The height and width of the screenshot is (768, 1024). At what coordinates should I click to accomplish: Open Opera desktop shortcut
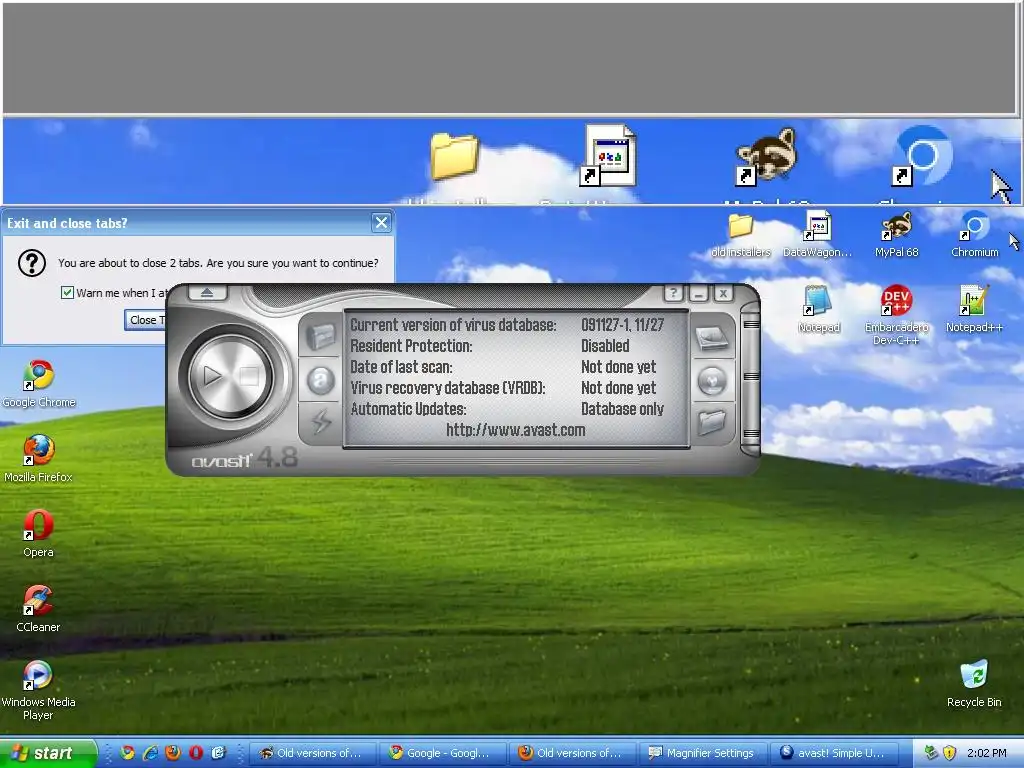coord(39,534)
